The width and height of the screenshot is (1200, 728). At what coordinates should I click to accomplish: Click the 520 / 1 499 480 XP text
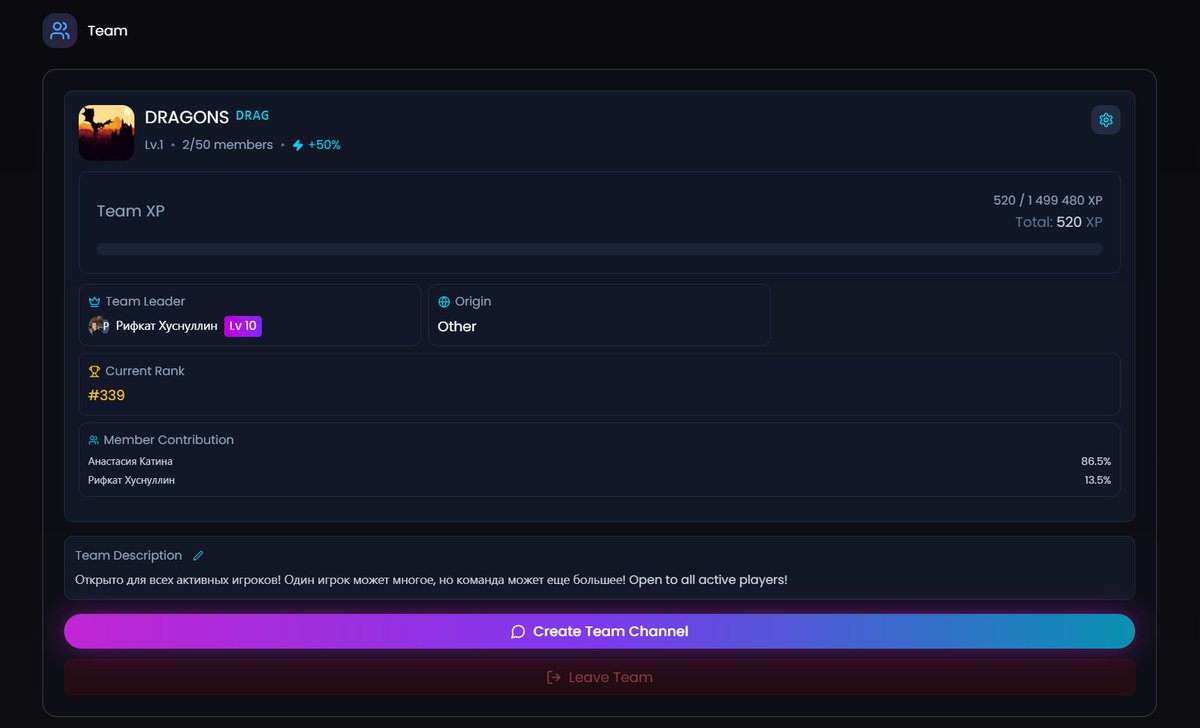click(1048, 201)
